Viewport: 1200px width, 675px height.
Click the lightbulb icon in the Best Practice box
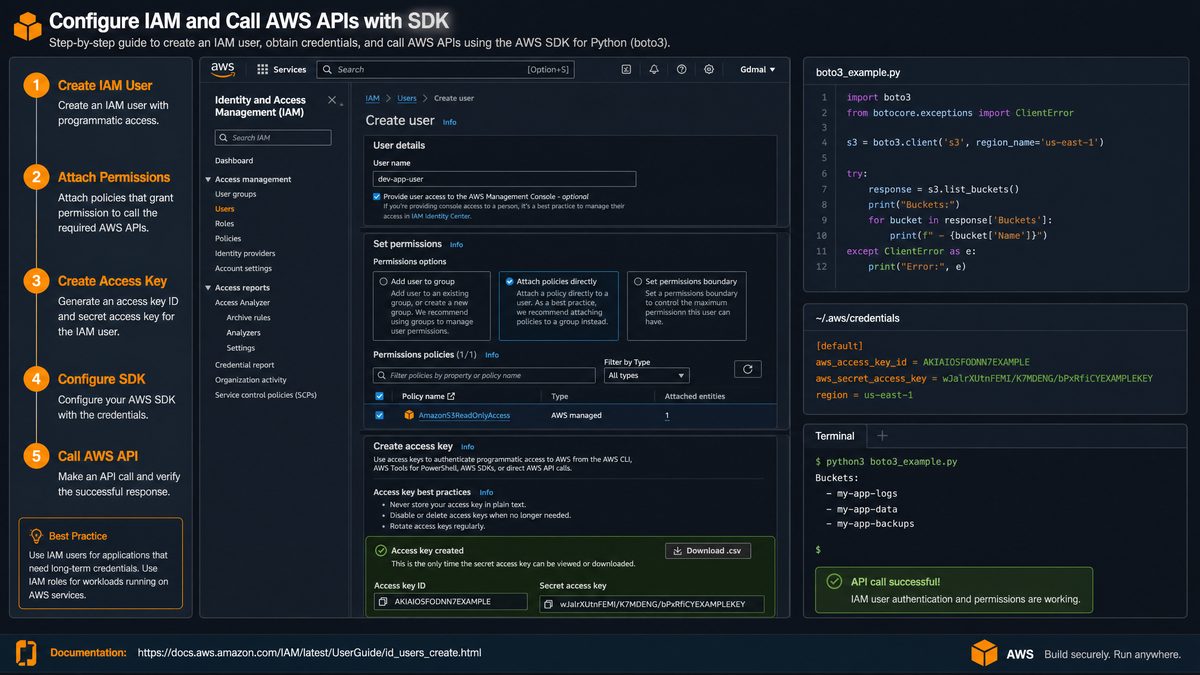click(x=37, y=536)
